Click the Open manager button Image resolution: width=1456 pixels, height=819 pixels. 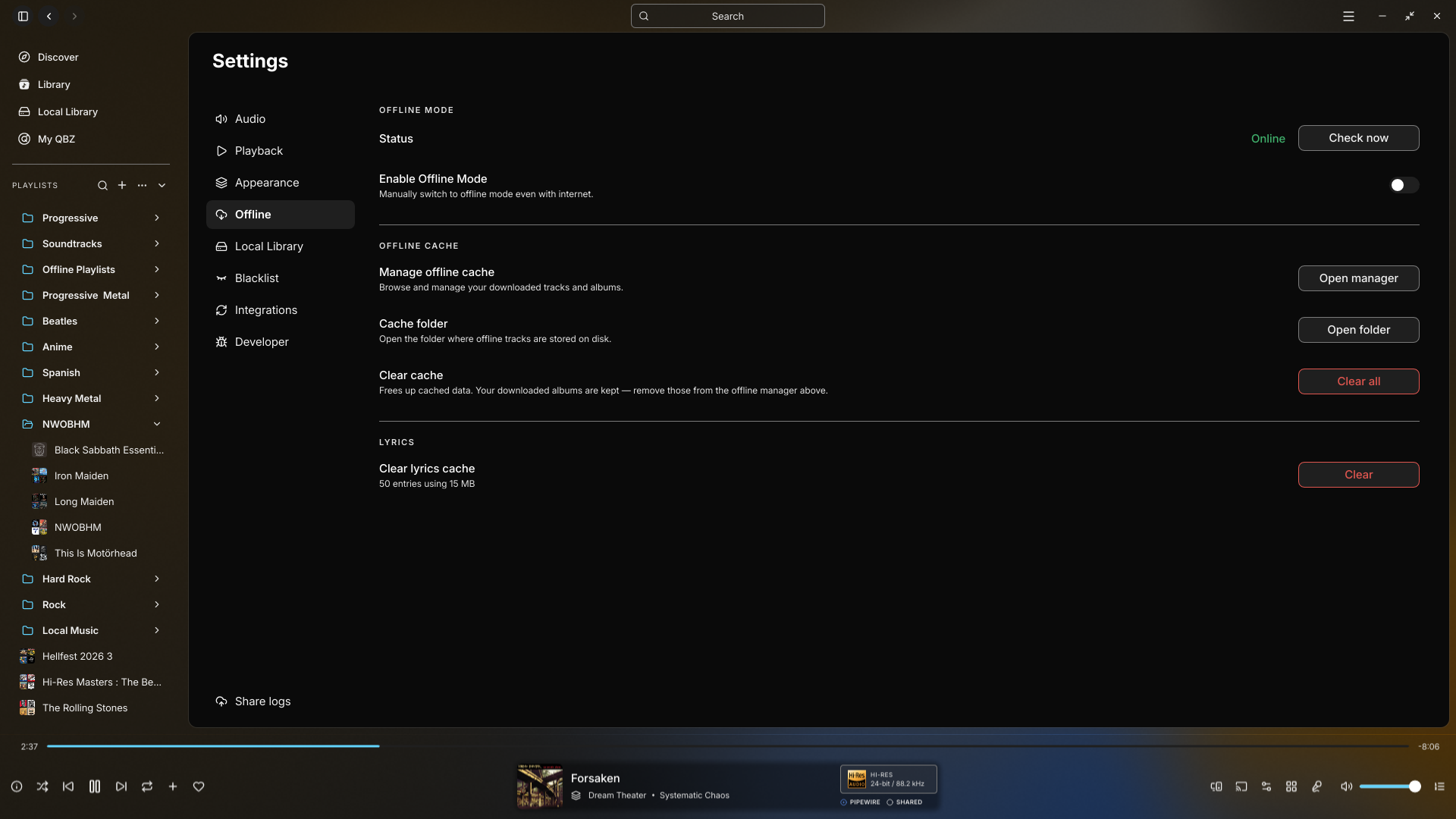click(1358, 278)
